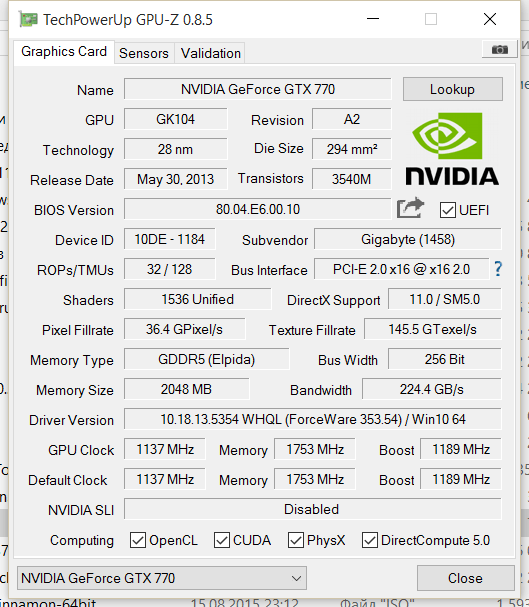Click the Lookup button
This screenshot has height=607, width=529.
point(453,89)
